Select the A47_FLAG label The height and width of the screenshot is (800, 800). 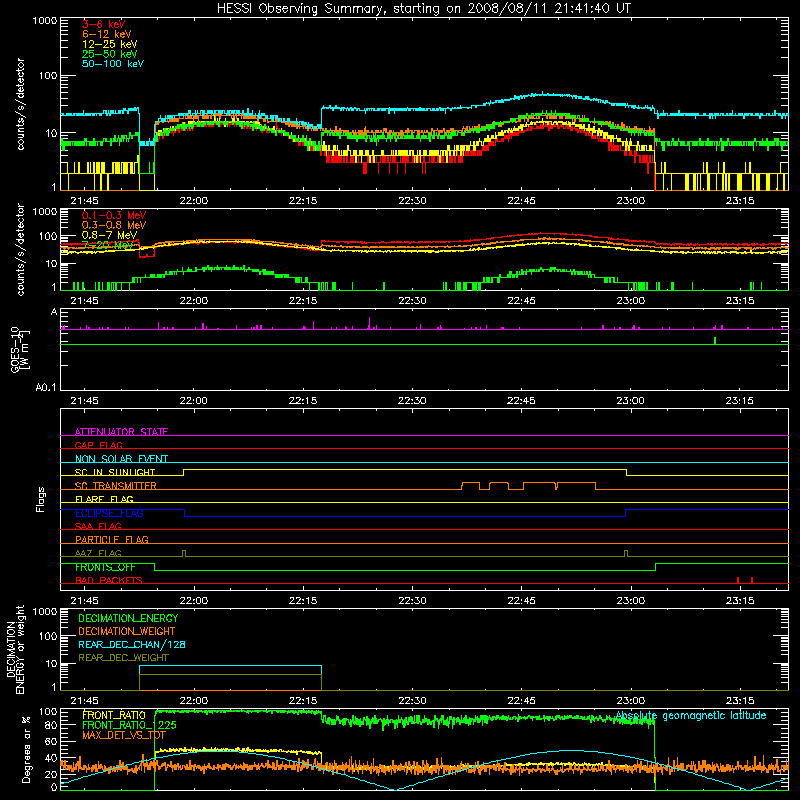98,553
